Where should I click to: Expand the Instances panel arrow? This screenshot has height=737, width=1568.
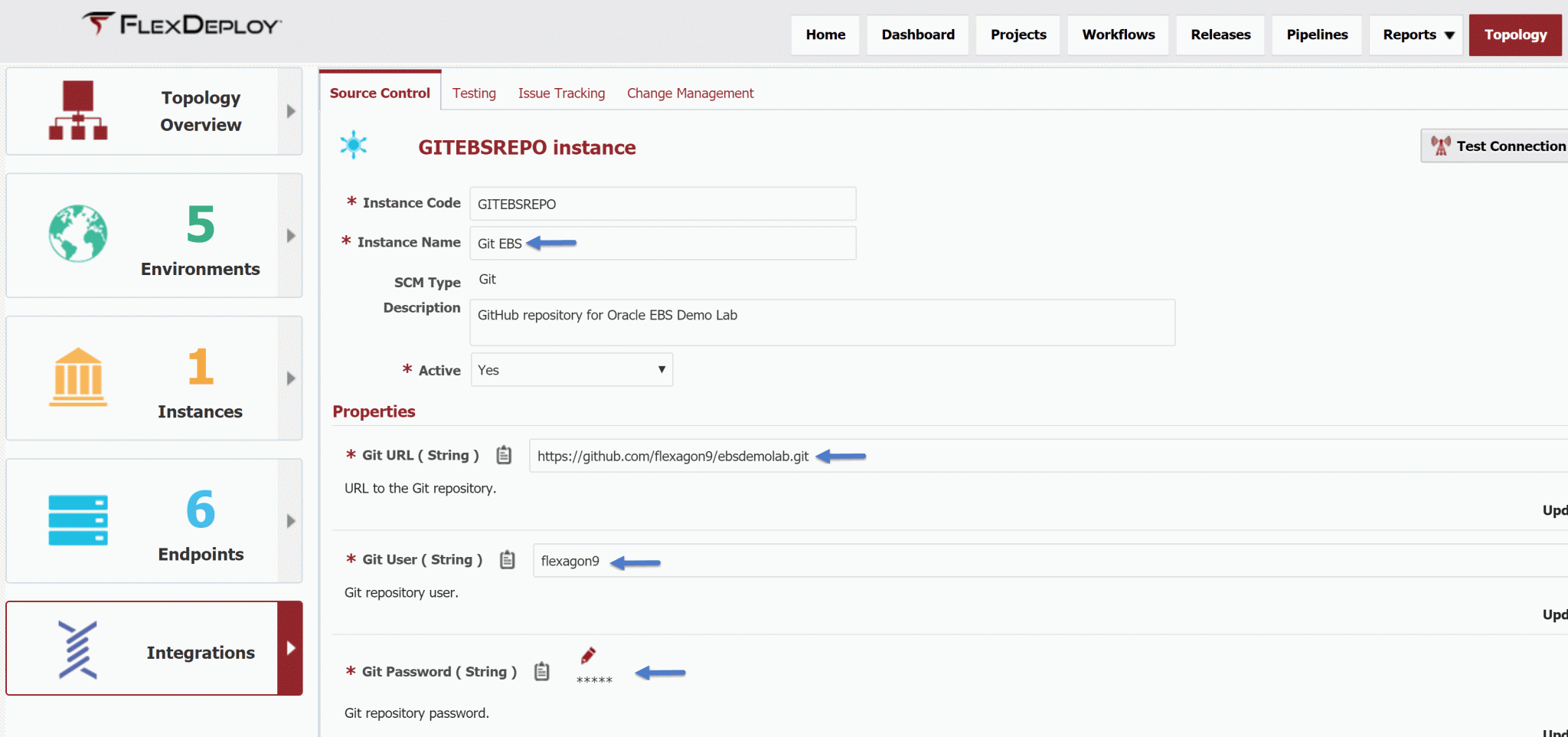tap(291, 378)
